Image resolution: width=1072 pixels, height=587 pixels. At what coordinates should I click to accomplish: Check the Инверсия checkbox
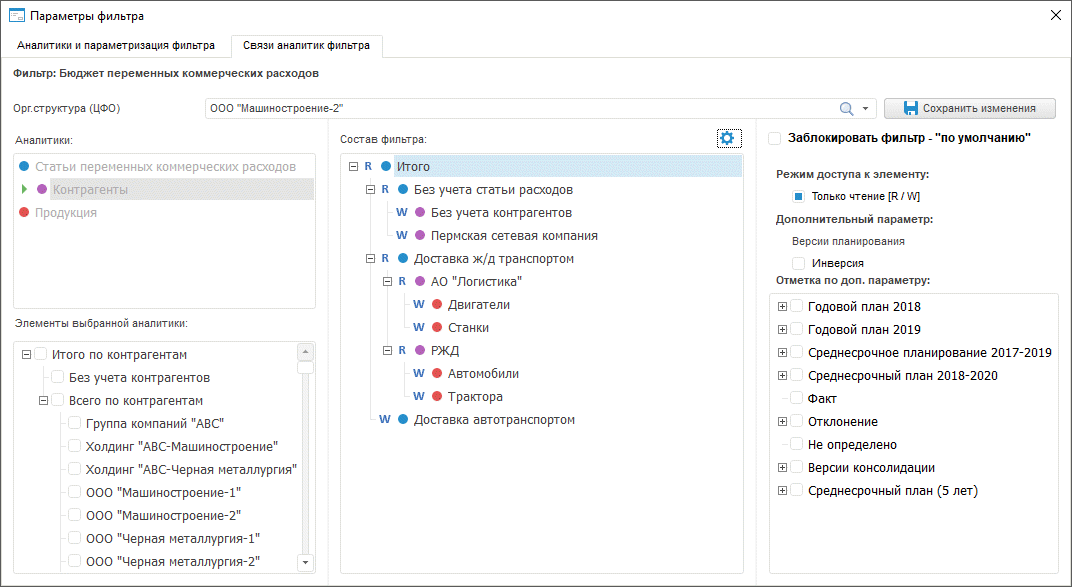[798, 263]
